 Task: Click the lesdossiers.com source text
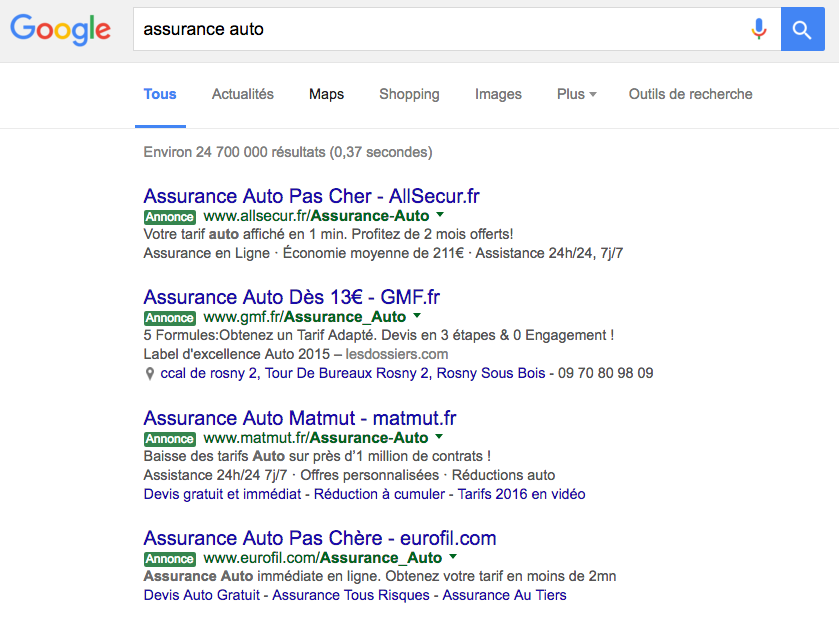coord(397,354)
